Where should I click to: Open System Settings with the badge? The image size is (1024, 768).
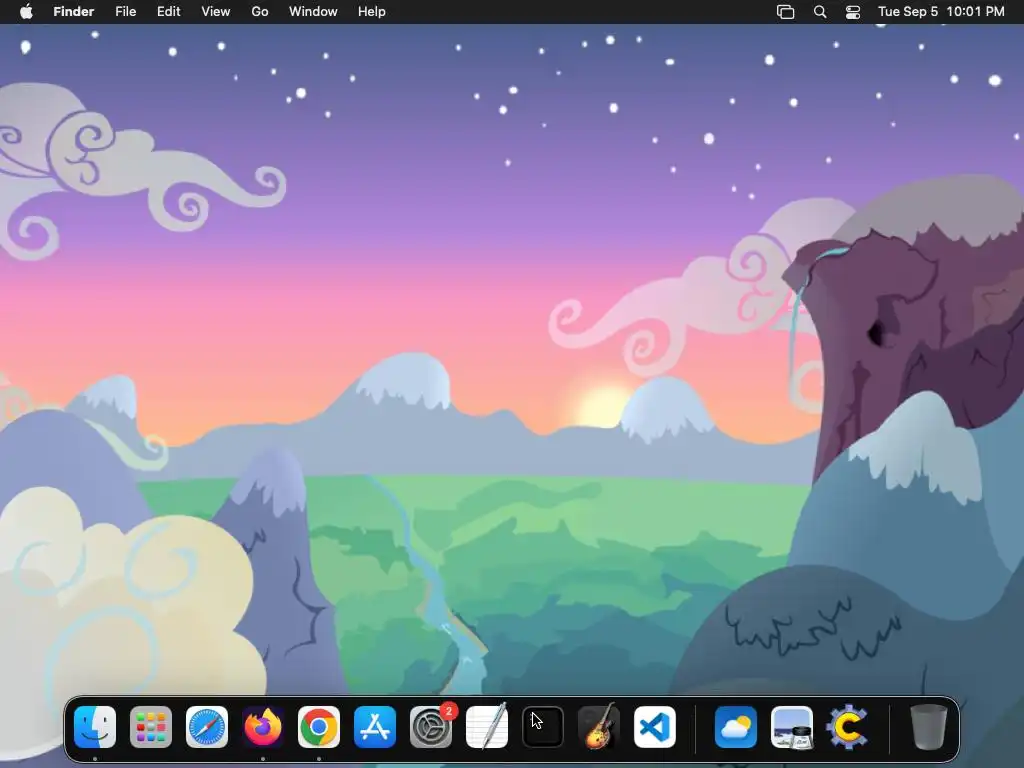(x=431, y=727)
